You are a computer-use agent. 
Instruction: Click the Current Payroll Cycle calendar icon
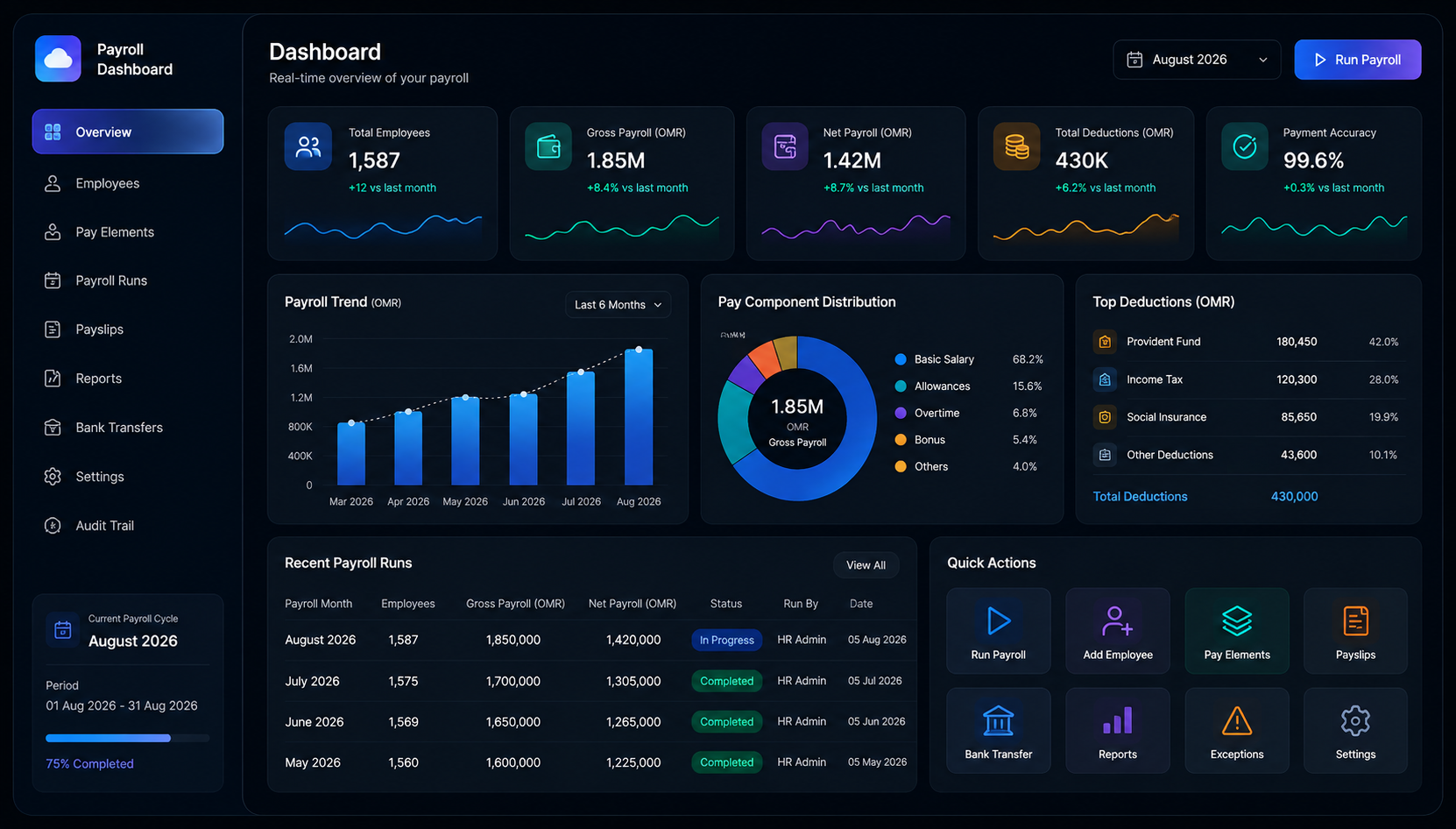pyautogui.click(x=63, y=630)
